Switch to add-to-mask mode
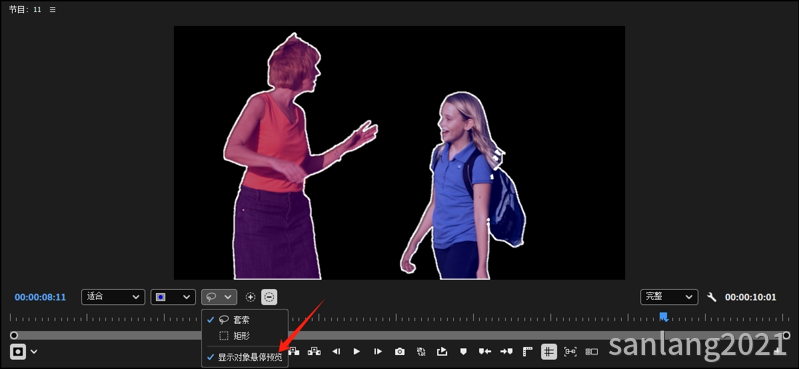 pos(250,297)
